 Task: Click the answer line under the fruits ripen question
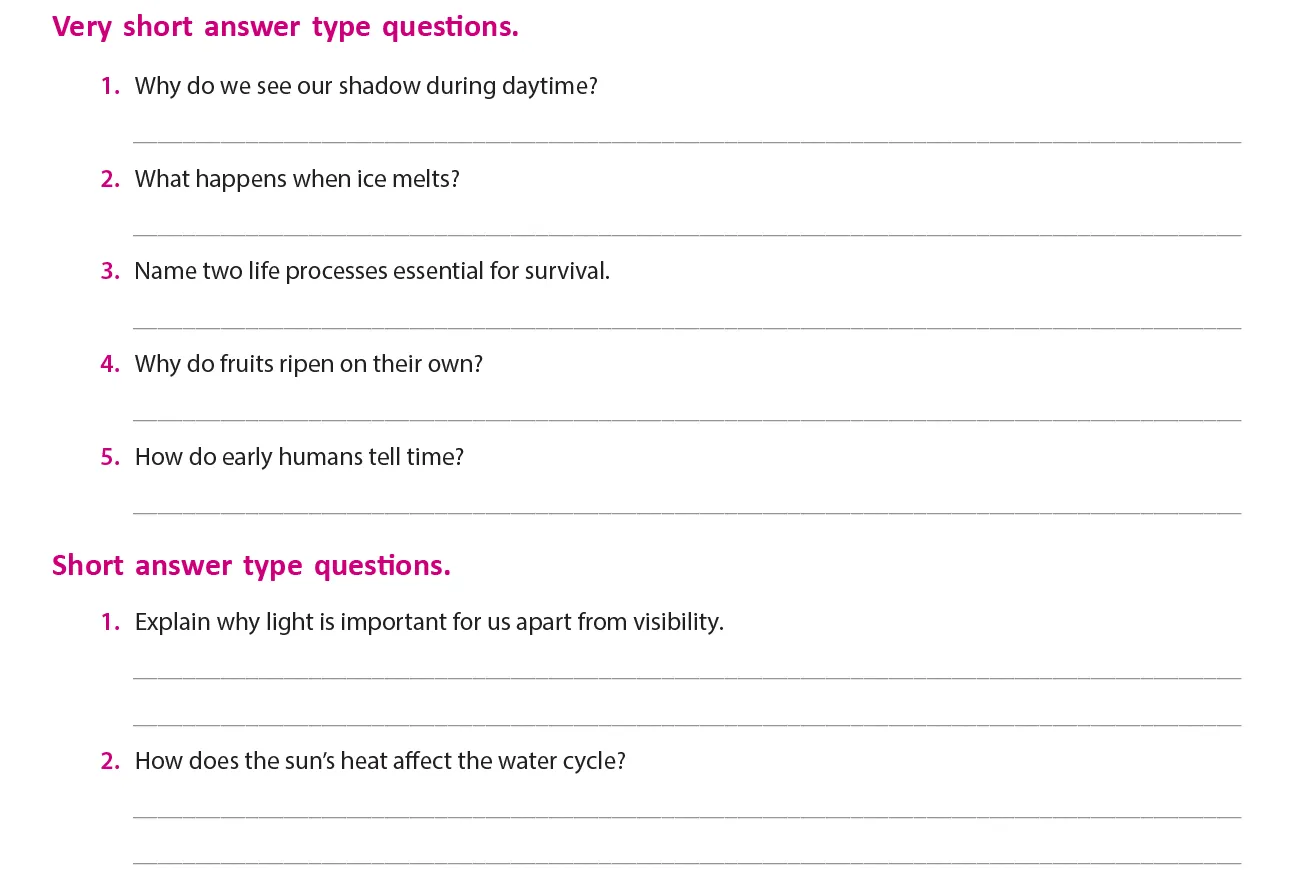(x=686, y=419)
